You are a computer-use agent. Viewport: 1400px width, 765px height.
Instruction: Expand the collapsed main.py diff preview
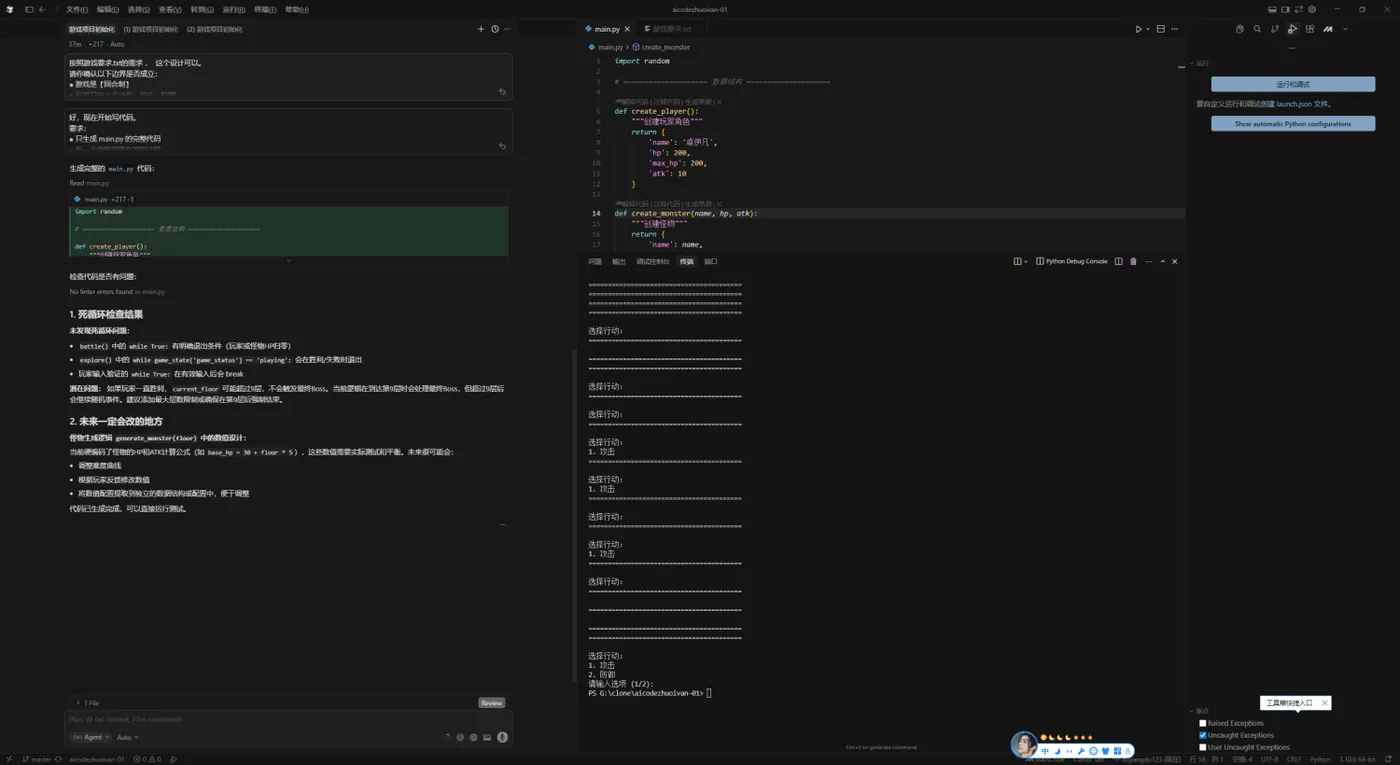point(289,261)
